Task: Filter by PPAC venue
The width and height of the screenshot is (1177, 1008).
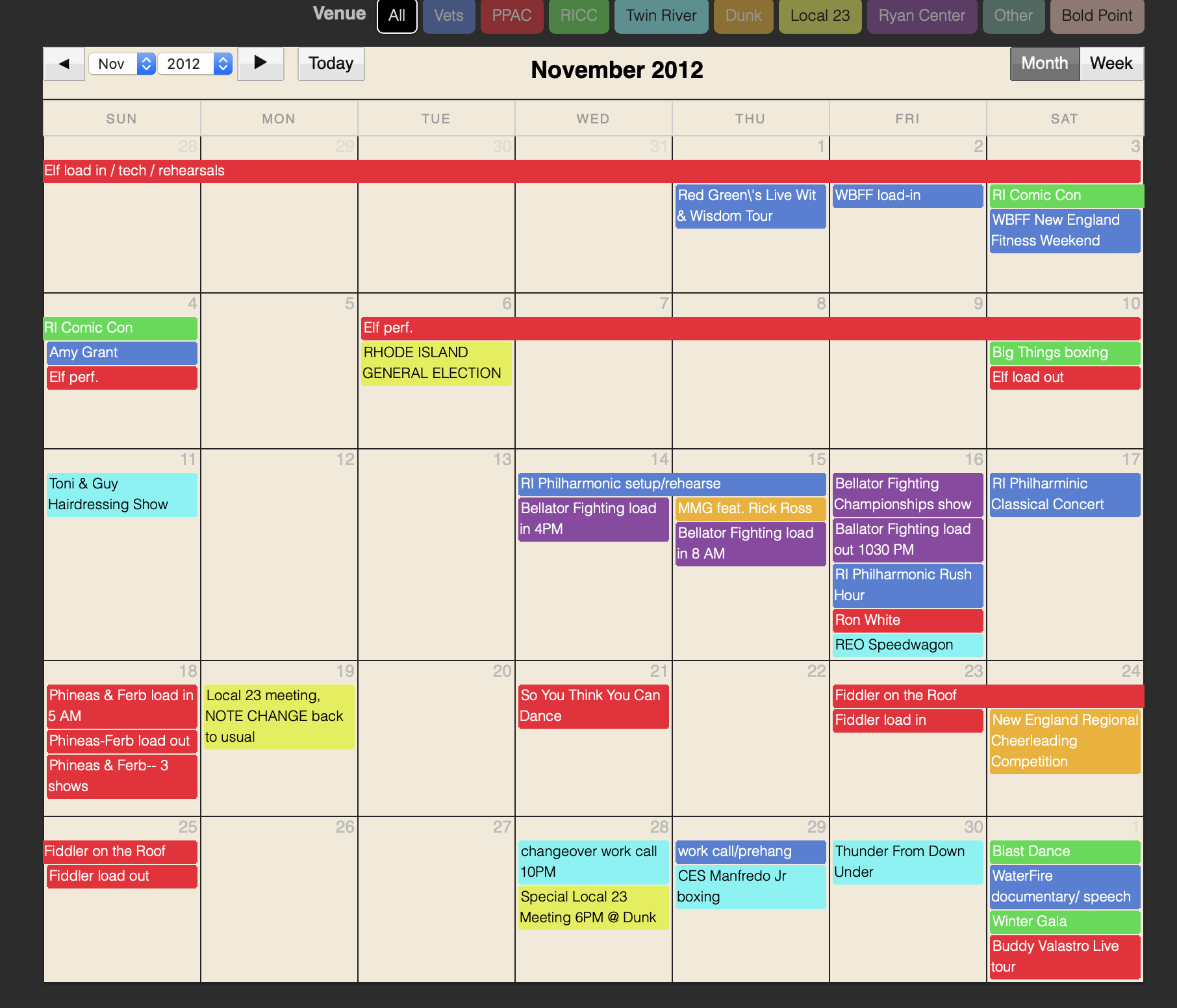Action: pos(512,16)
